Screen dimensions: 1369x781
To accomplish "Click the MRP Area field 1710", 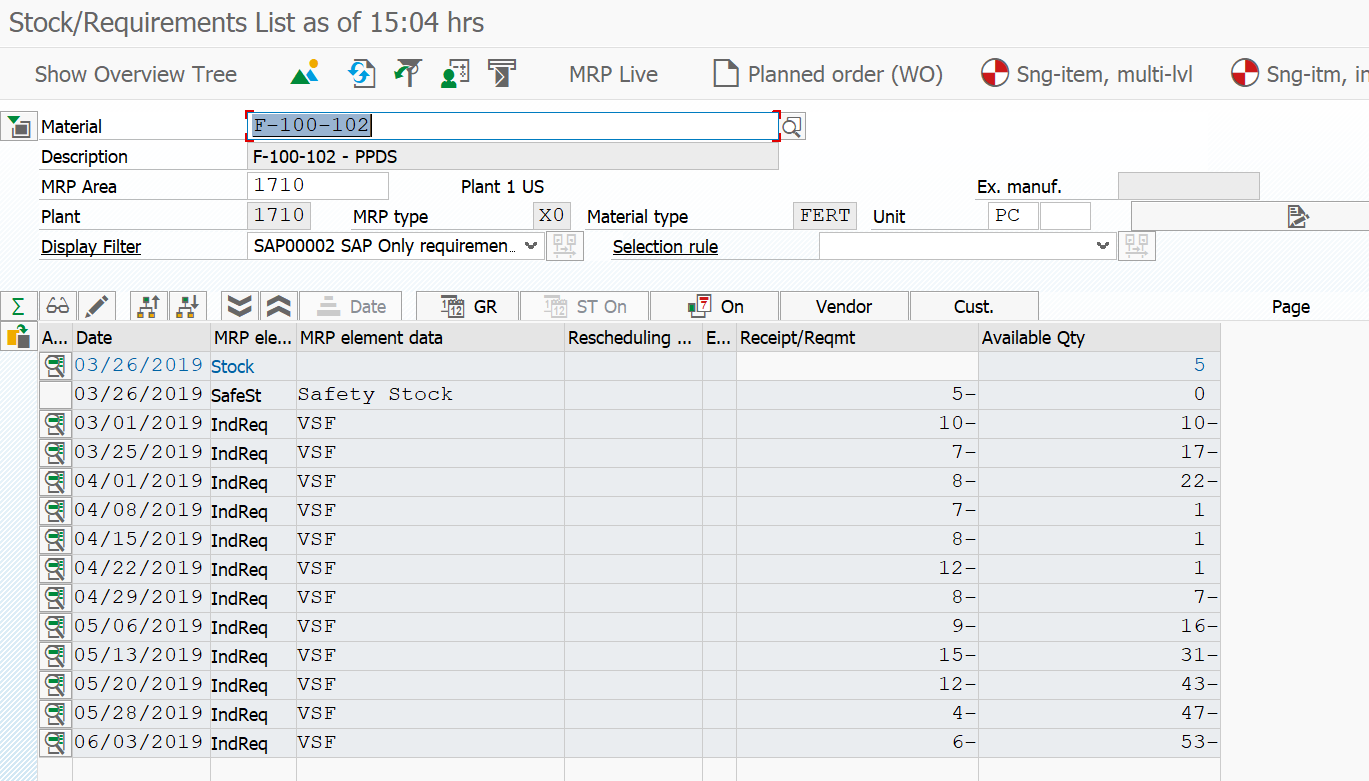I will pyautogui.click(x=317, y=186).
